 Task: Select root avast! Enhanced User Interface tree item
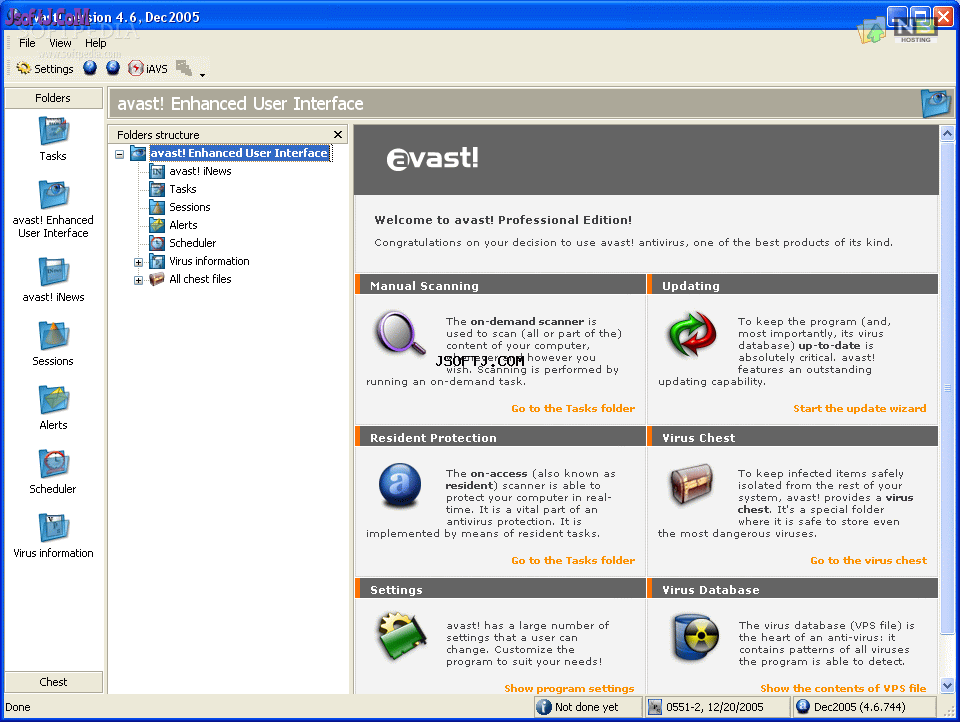(x=239, y=153)
